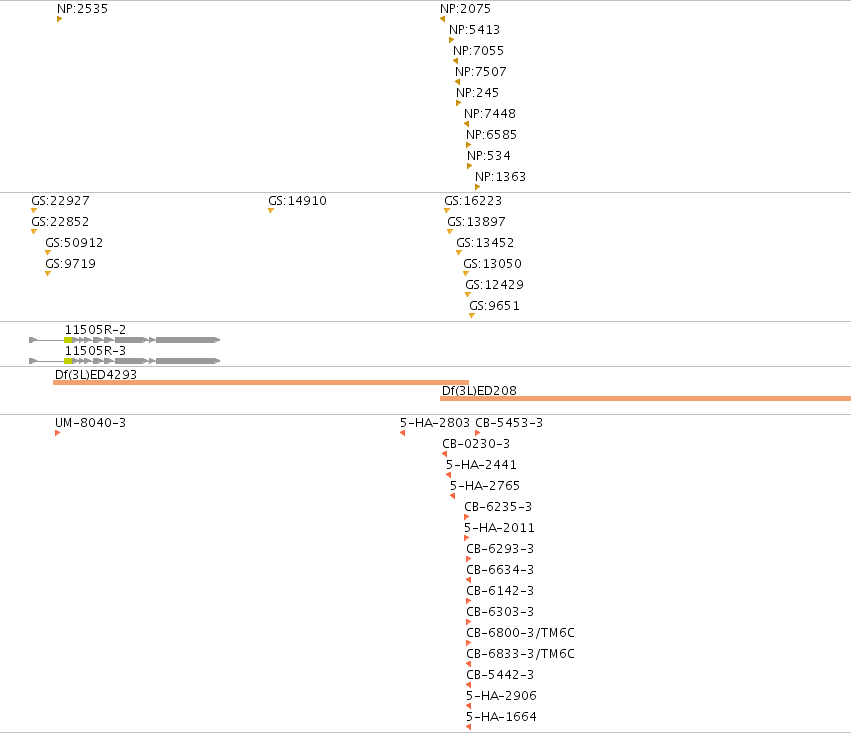
Task: Click the NP:534 label
Action: pyautogui.click(x=489, y=156)
